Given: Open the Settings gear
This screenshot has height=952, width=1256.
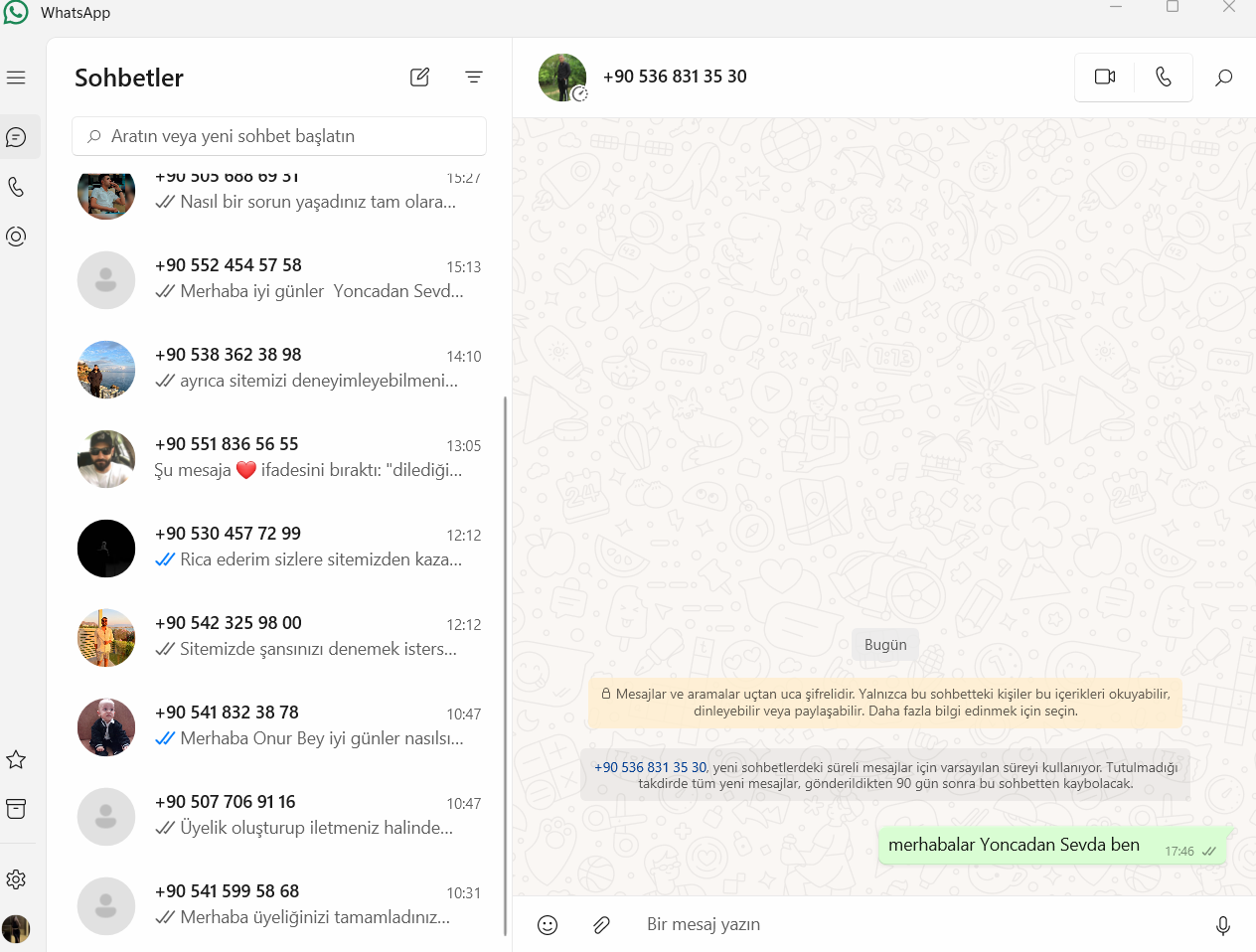Looking at the screenshot, I should 16,879.
